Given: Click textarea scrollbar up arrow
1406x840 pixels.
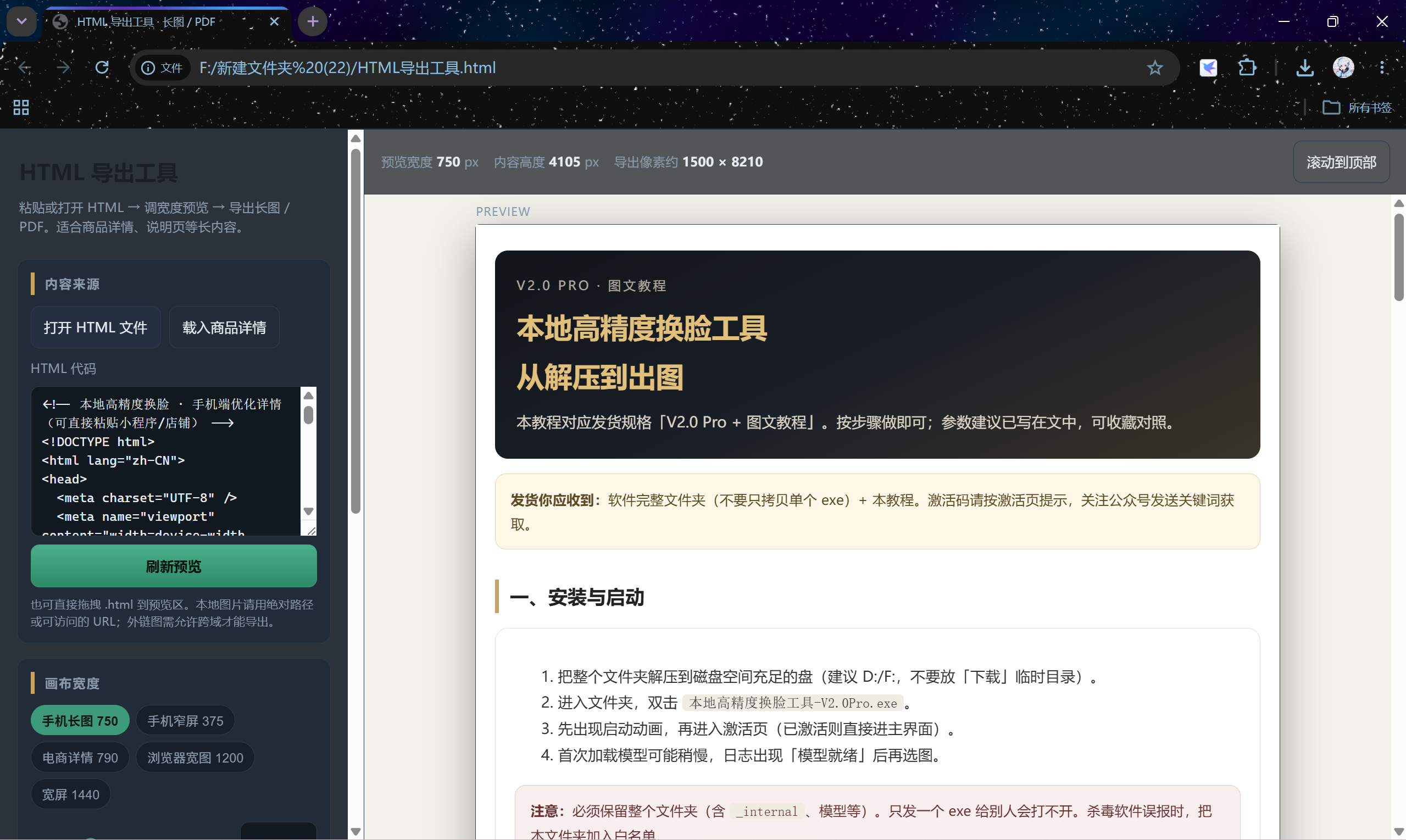Looking at the screenshot, I should [308, 395].
